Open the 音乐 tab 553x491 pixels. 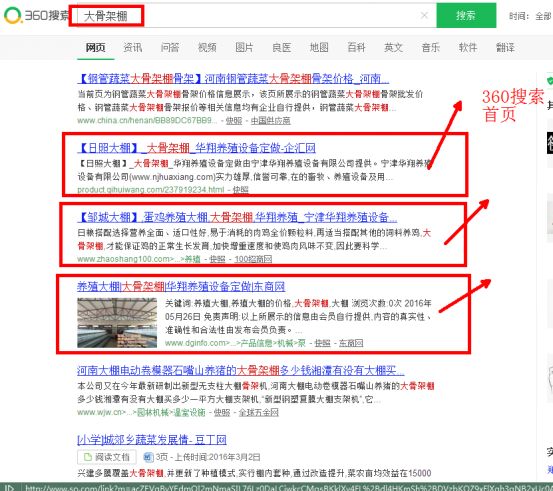(x=431, y=47)
